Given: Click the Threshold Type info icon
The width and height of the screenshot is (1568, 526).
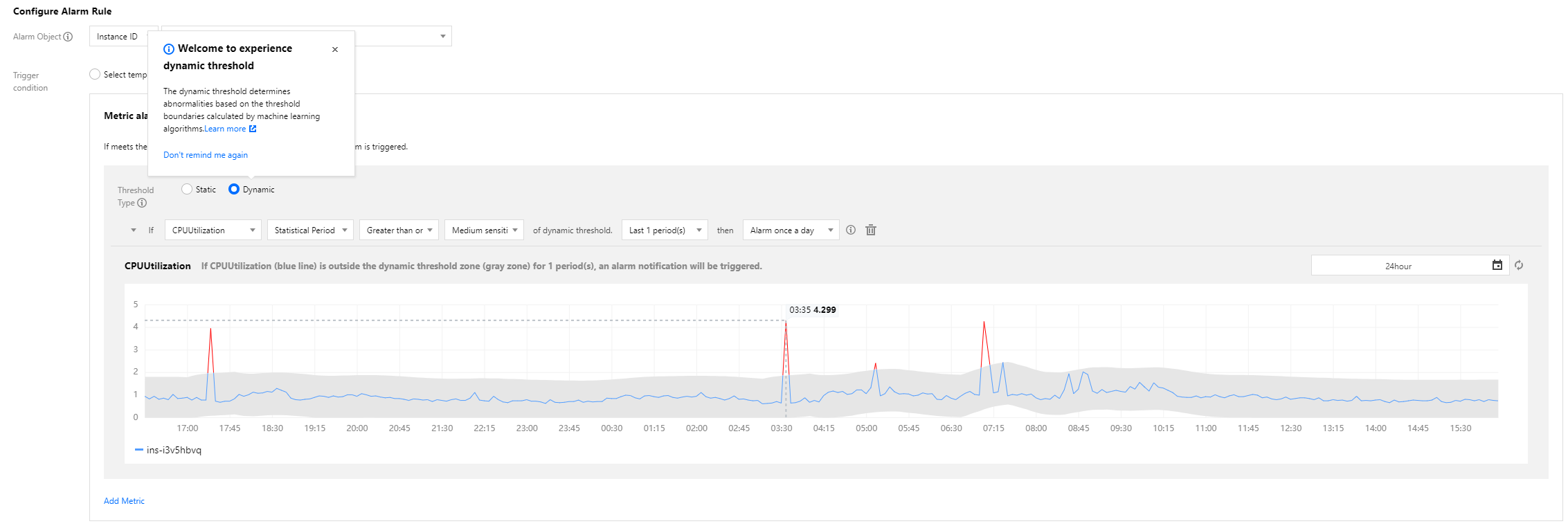Looking at the screenshot, I should [142, 203].
